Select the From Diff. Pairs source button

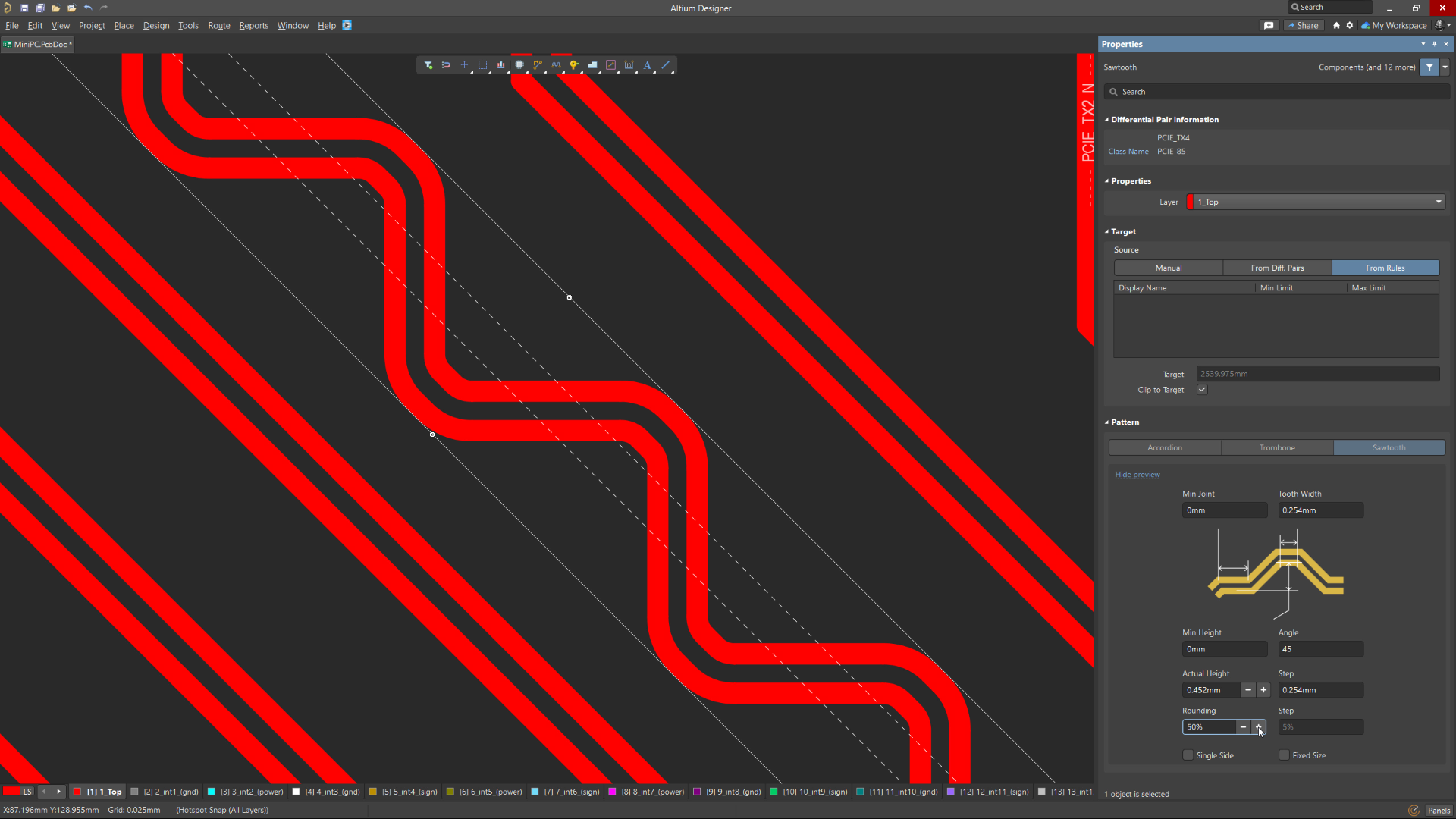tap(1276, 268)
